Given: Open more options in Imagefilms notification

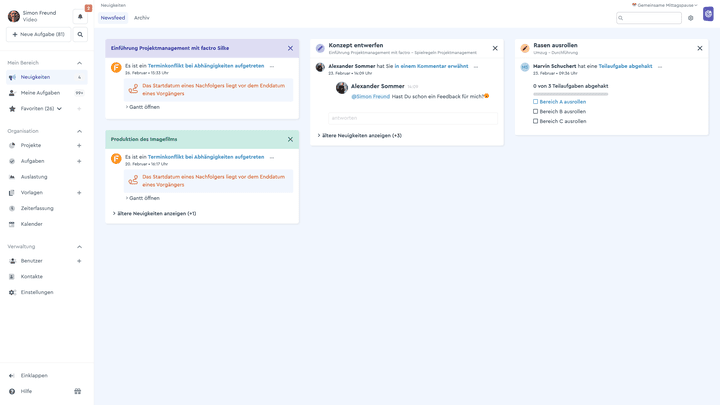Looking at the screenshot, I should (272, 158).
